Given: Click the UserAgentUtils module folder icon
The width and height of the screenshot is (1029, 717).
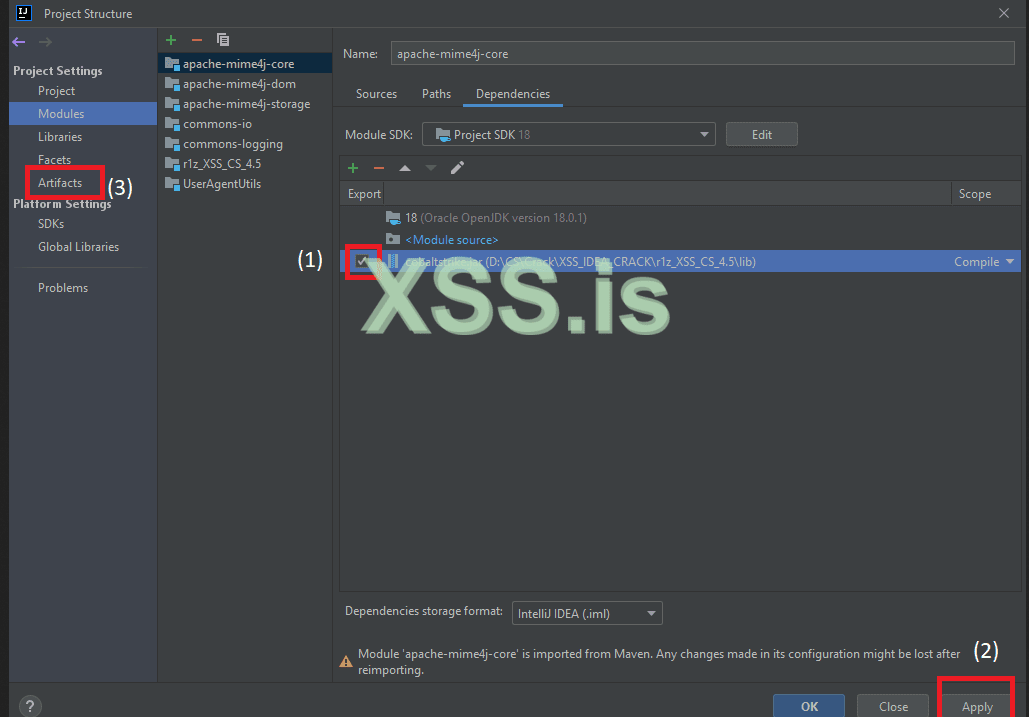Looking at the screenshot, I should tap(172, 184).
